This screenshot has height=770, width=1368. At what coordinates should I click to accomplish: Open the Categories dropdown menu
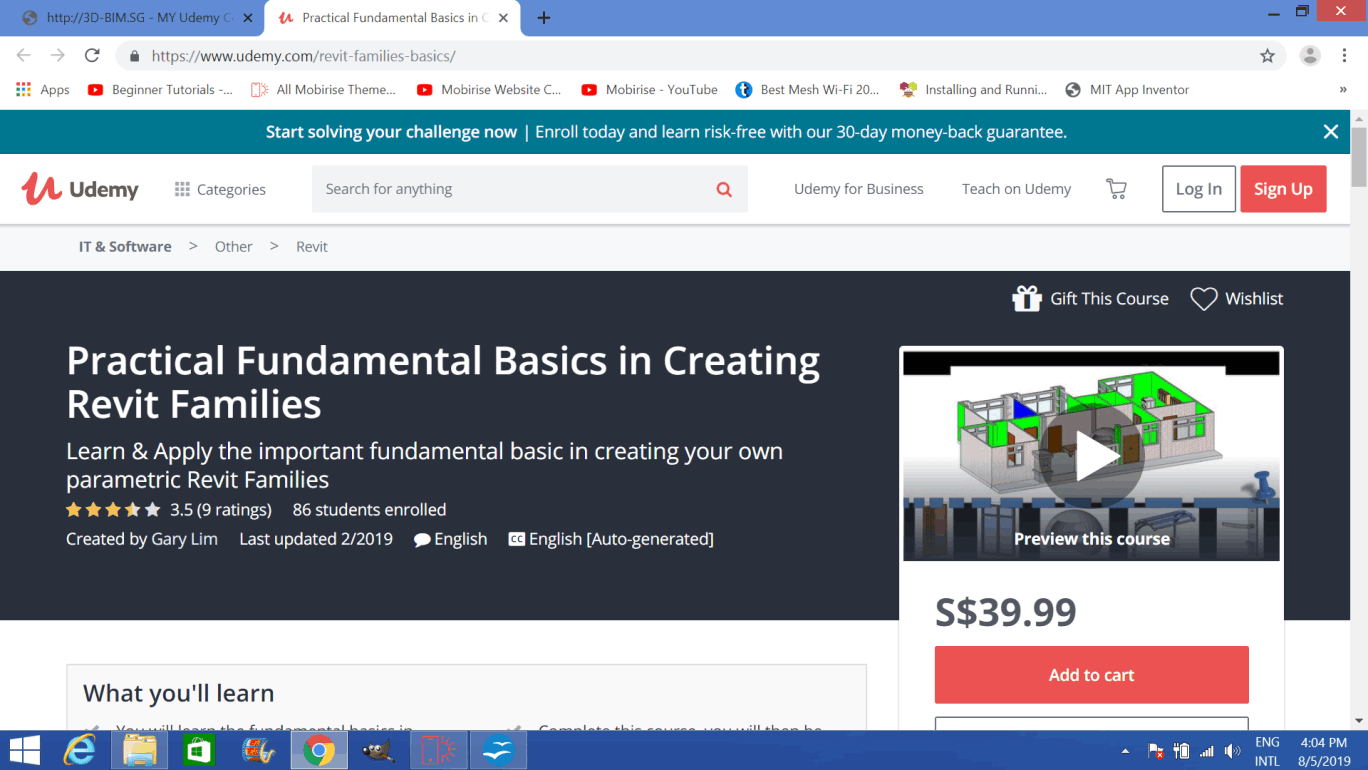(220, 189)
